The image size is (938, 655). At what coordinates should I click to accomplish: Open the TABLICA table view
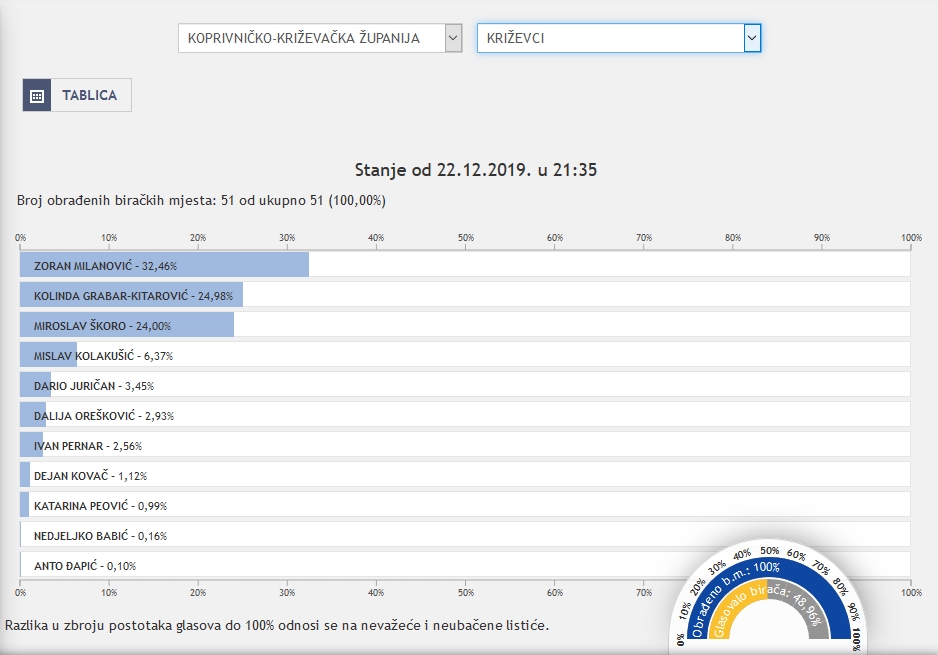[x=90, y=96]
